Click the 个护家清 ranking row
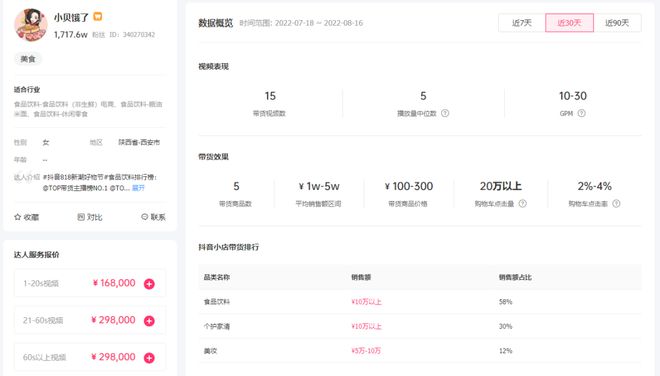The width and height of the screenshot is (660, 376). click(420, 326)
